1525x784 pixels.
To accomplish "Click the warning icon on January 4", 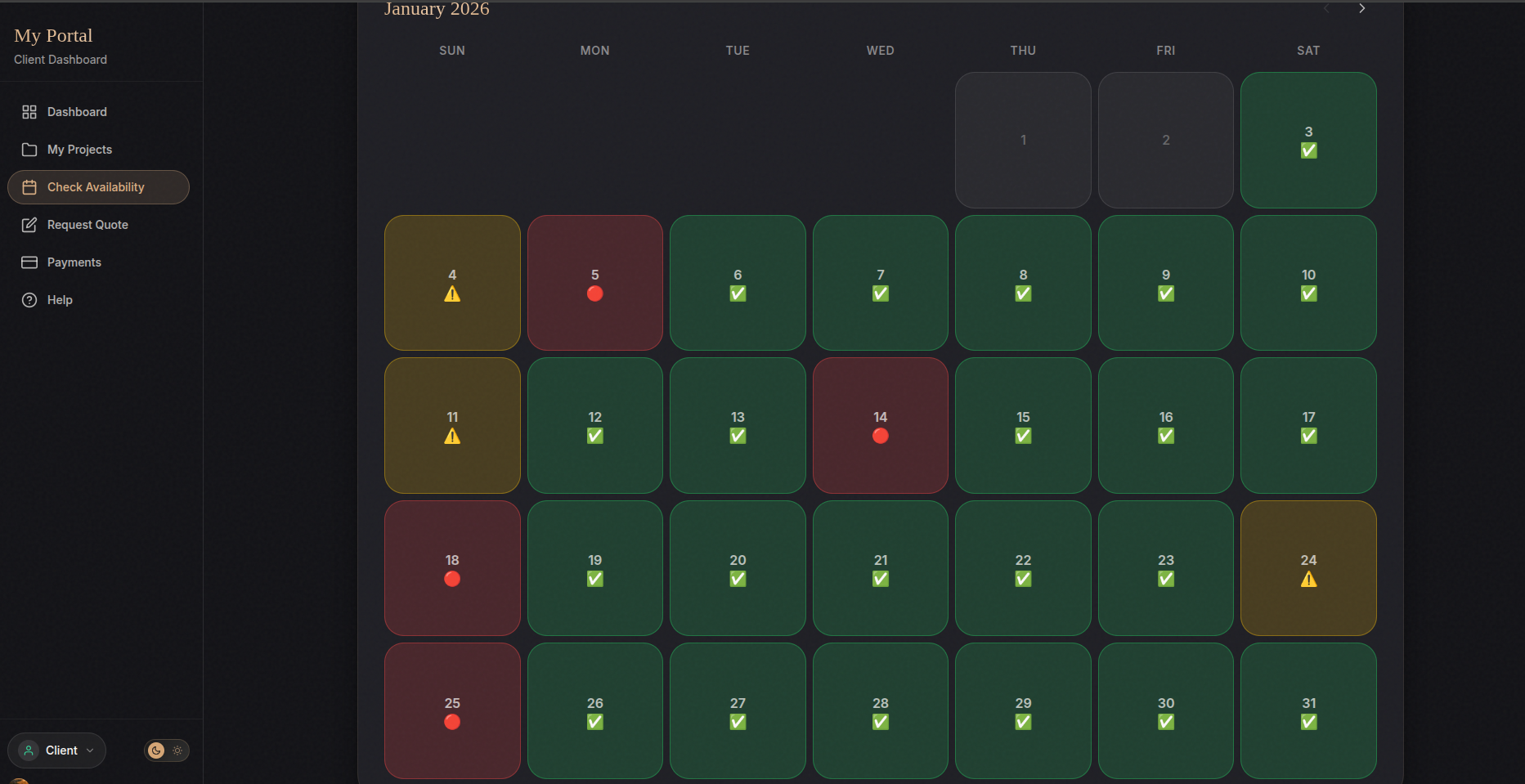I will pyautogui.click(x=452, y=294).
